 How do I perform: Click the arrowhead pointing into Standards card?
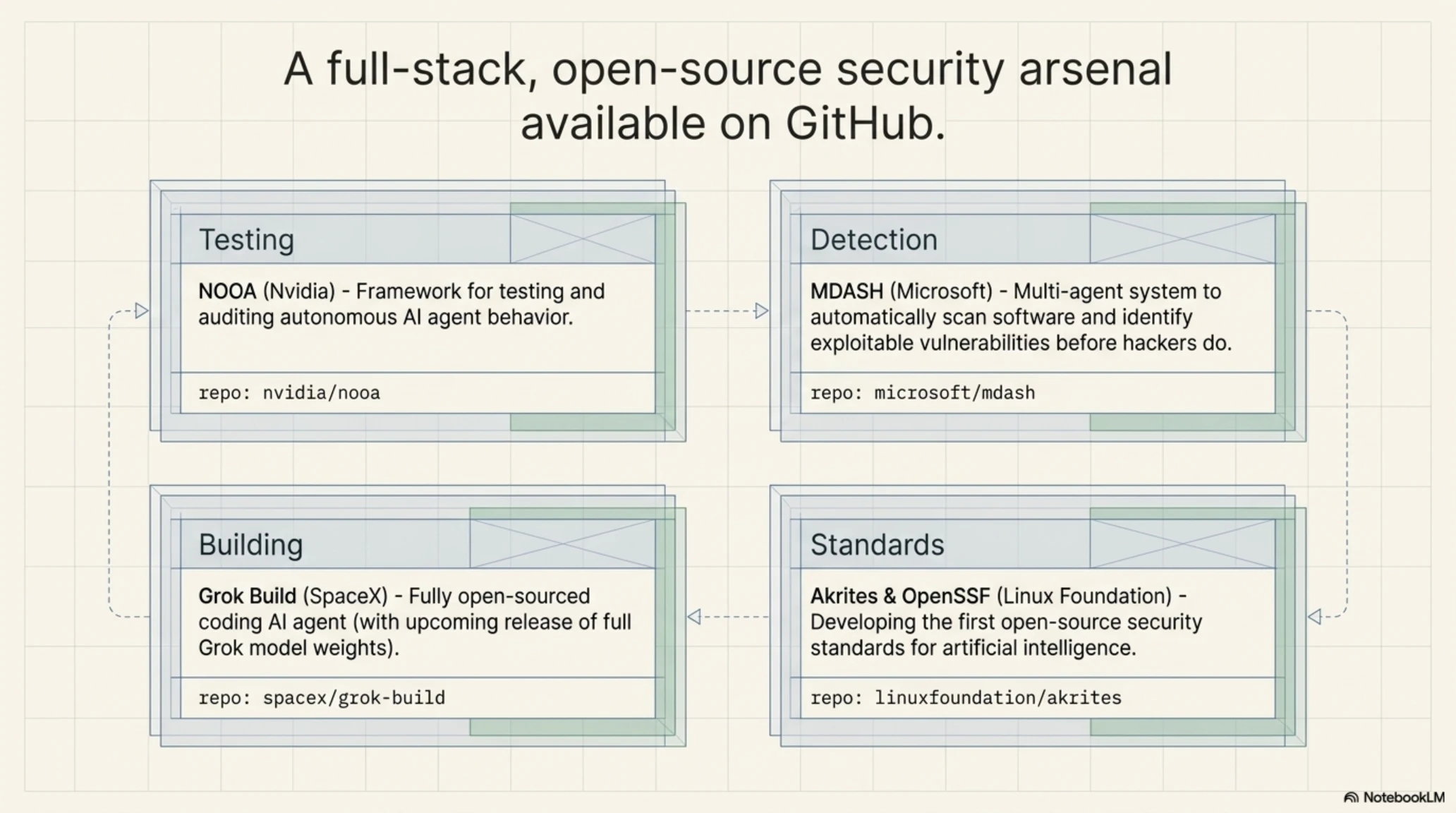click(1314, 617)
